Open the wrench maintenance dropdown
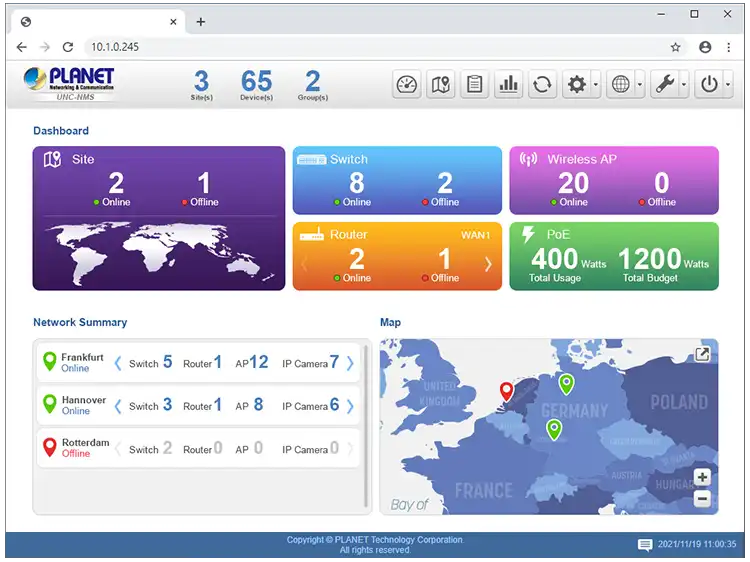The image size is (750, 562). tap(669, 85)
